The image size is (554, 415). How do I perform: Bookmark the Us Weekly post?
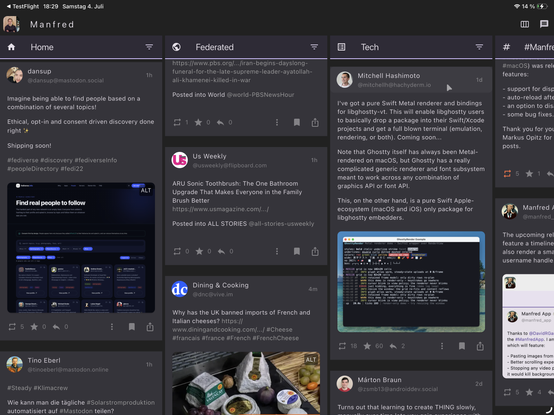coord(296,251)
